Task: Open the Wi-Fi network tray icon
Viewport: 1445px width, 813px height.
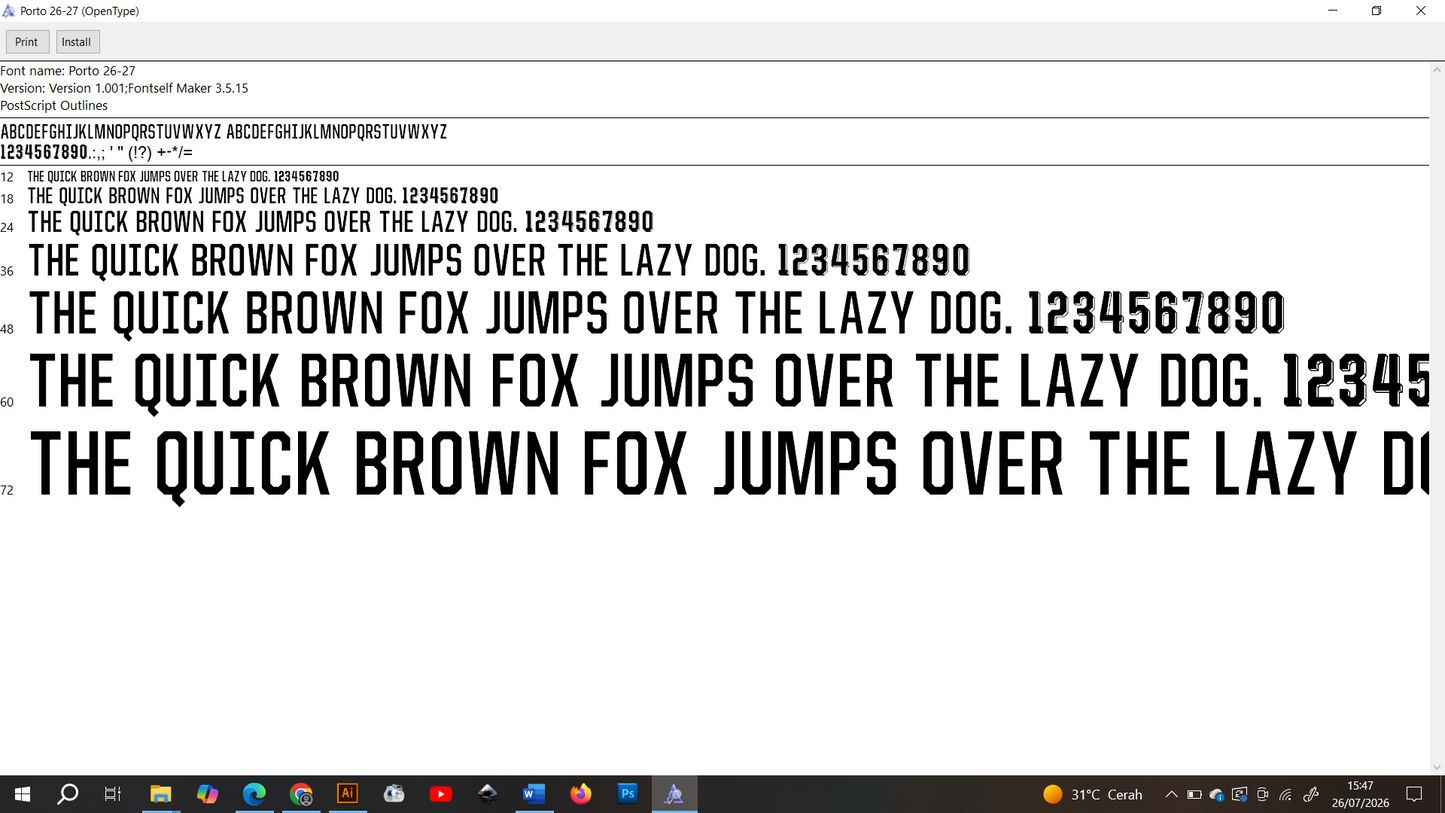Action: [1286, 794]
